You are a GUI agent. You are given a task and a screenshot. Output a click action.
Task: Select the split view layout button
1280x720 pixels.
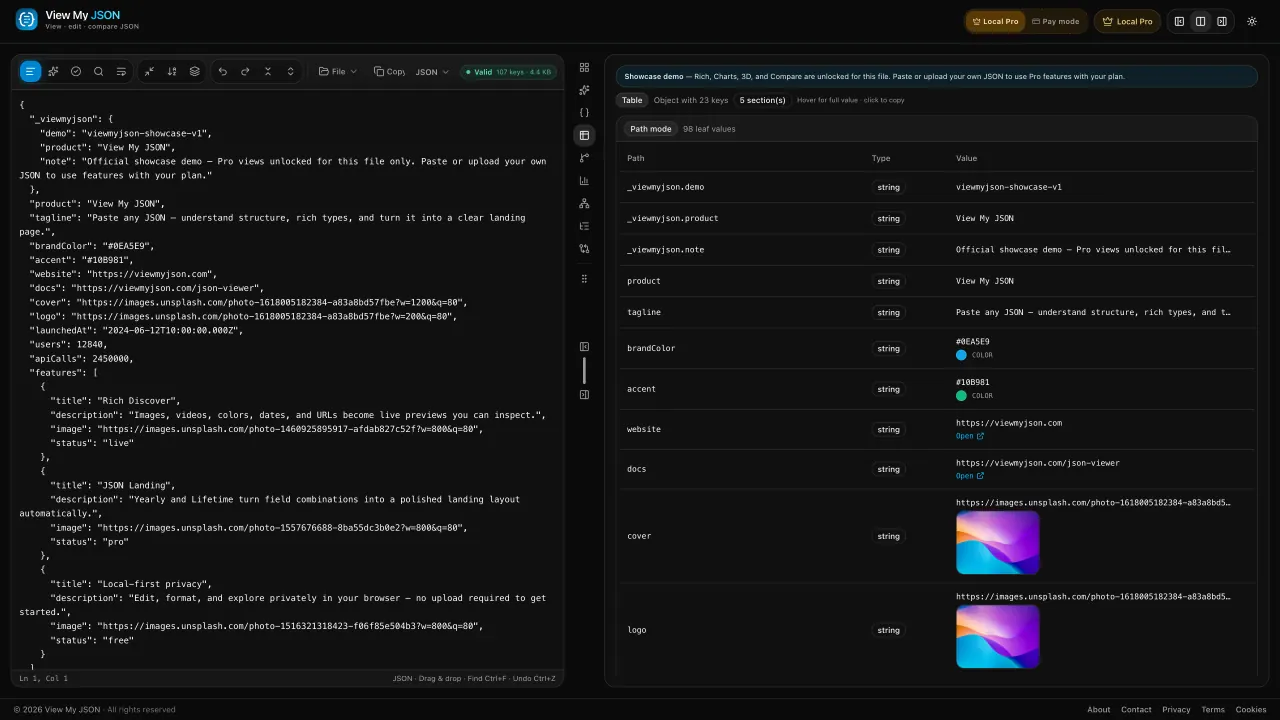coord(1201,21)
